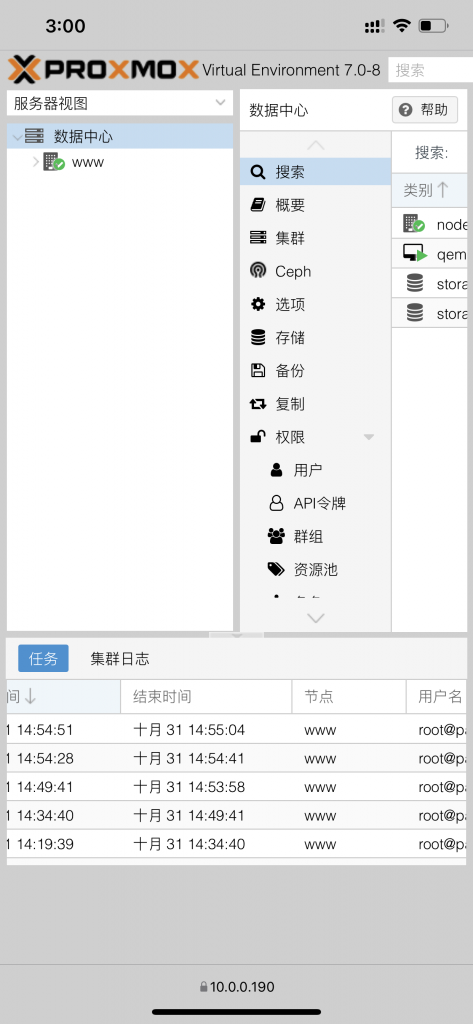
Task: Select the 任务 tab
Action: coord(43,659)
